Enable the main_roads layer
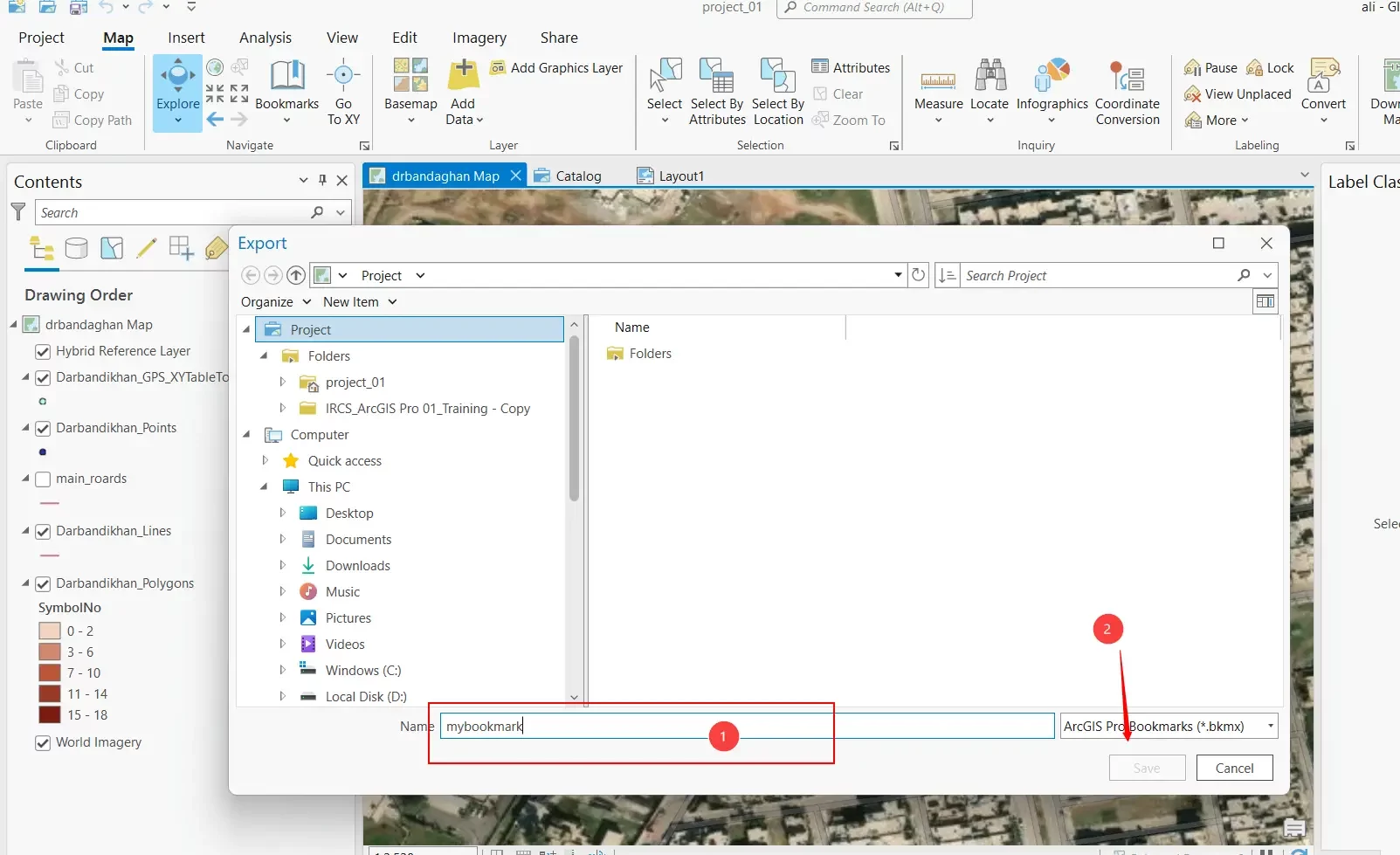Viewport: 1400px width, 855px height. pos(42,479)
